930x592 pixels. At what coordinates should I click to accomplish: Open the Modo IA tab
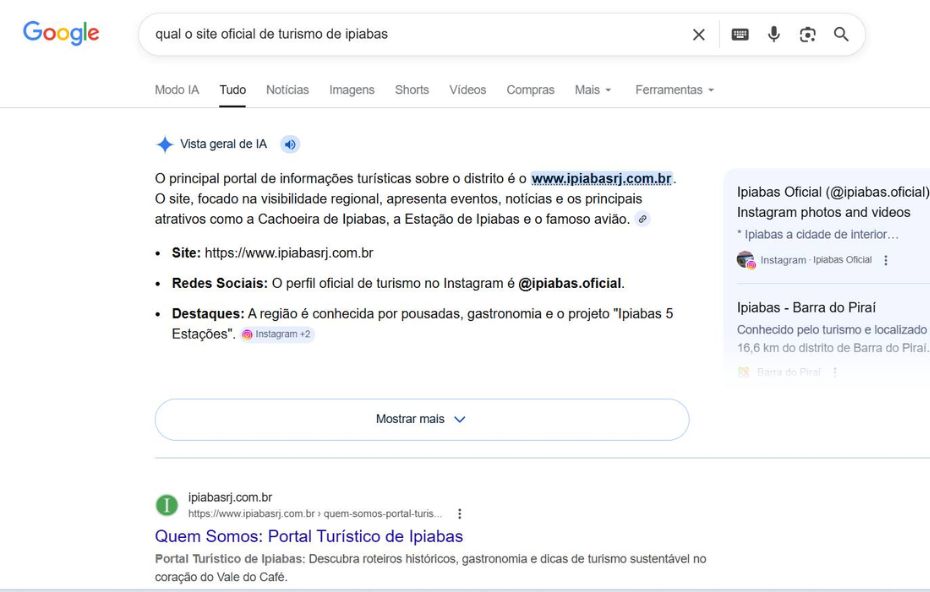[177, 90]
